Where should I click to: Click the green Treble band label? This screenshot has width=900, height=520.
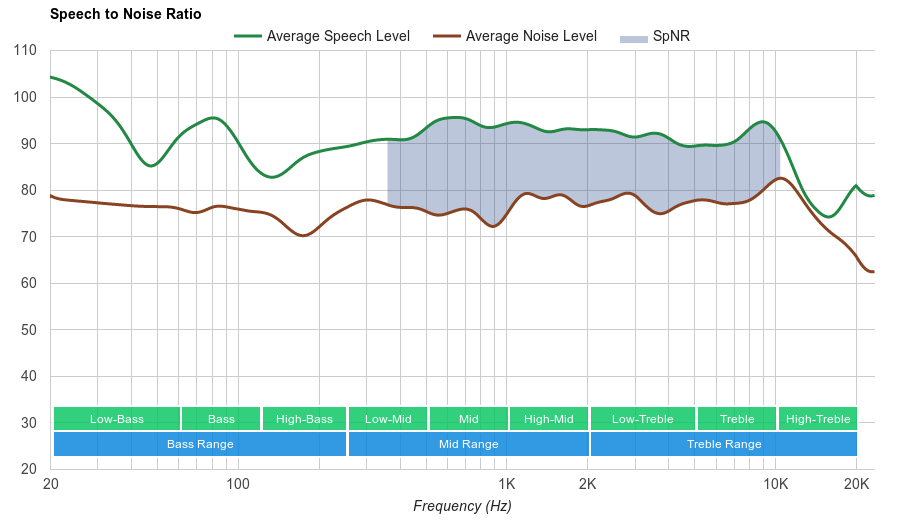737,419
